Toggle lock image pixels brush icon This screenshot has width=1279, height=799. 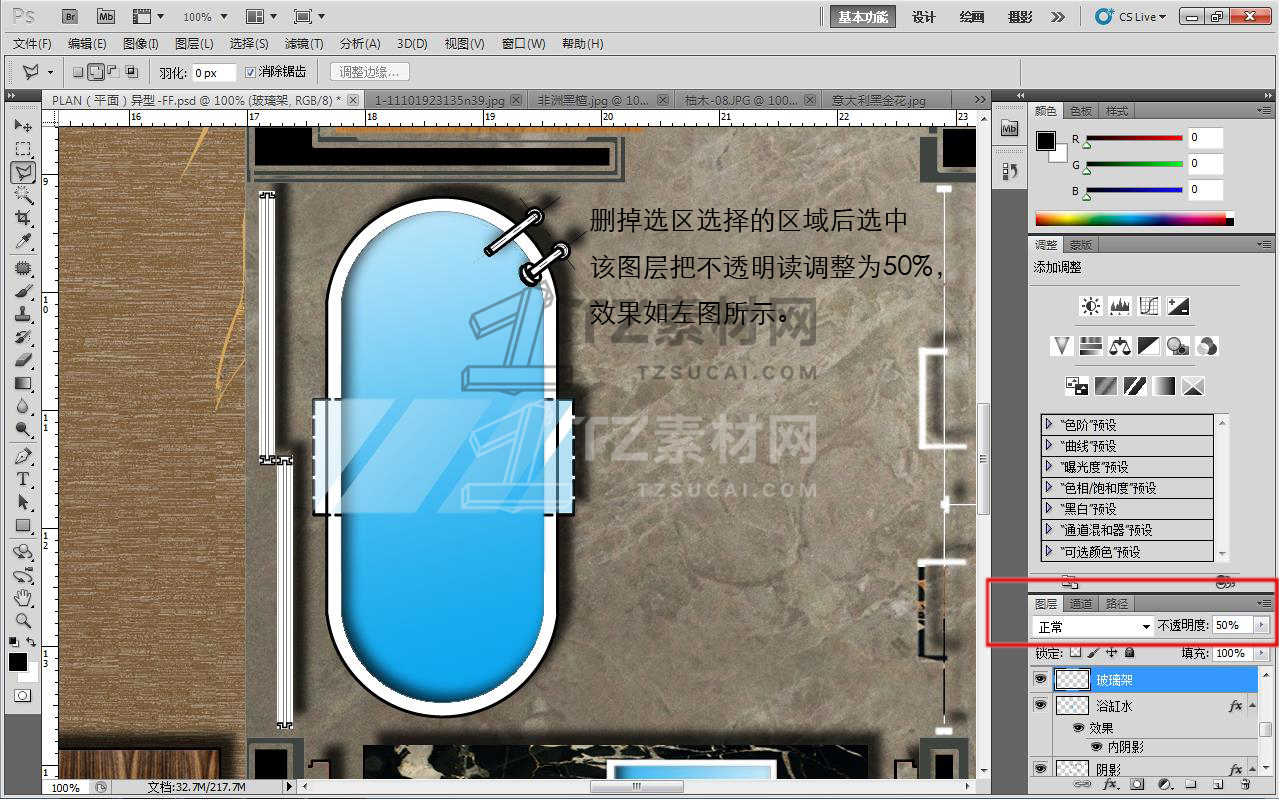tap(1094, 652)
